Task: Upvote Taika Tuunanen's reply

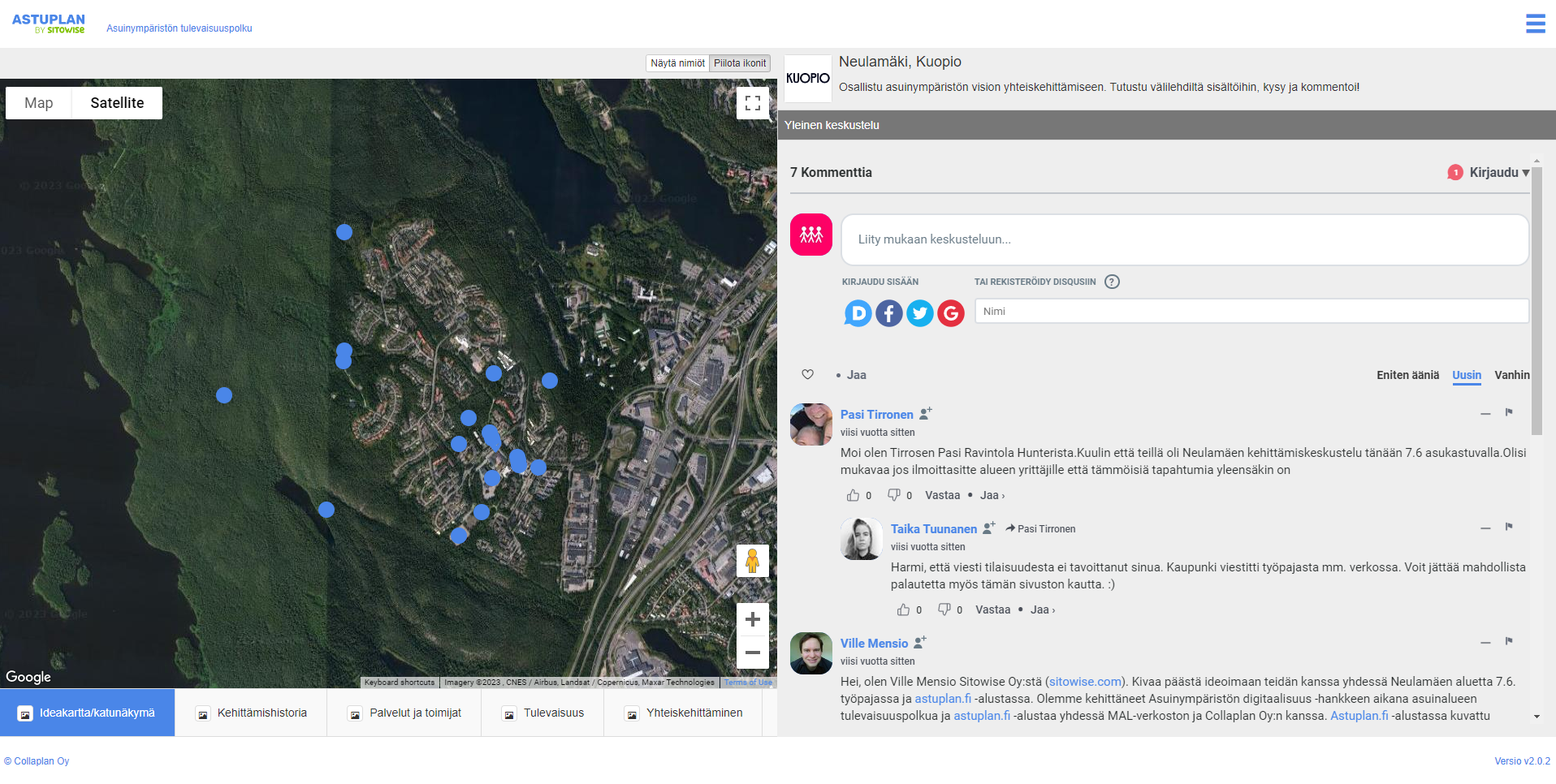Action: tap(903, 610)
